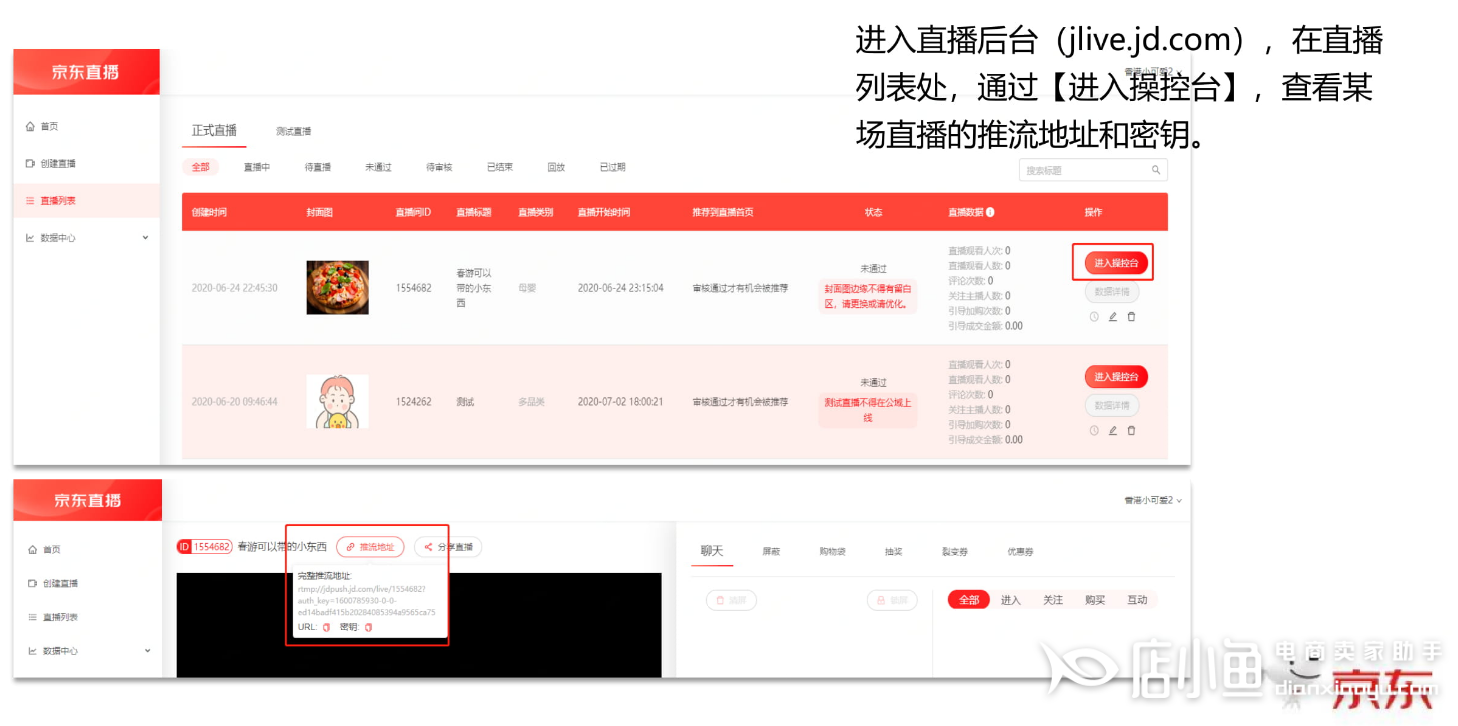
Task: Click edit pencil icon in row 1554682
Action: (x=1113, y=317)
